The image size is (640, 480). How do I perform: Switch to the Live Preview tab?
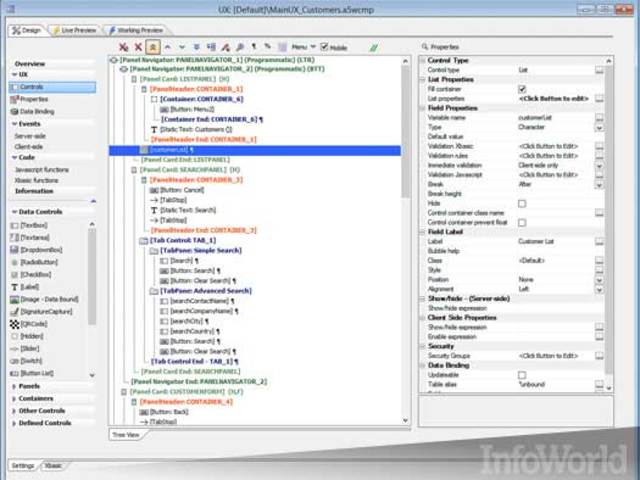coord(74,30)
